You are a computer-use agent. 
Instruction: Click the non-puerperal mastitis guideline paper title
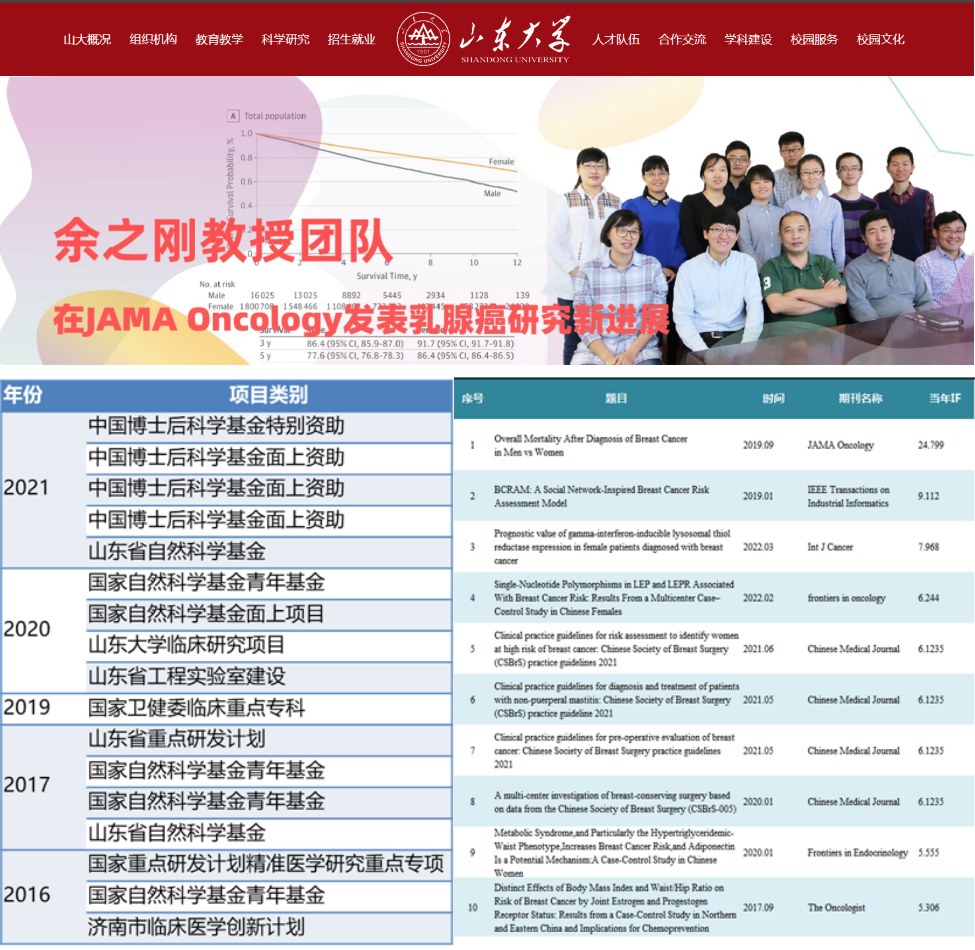click(616, 700)
